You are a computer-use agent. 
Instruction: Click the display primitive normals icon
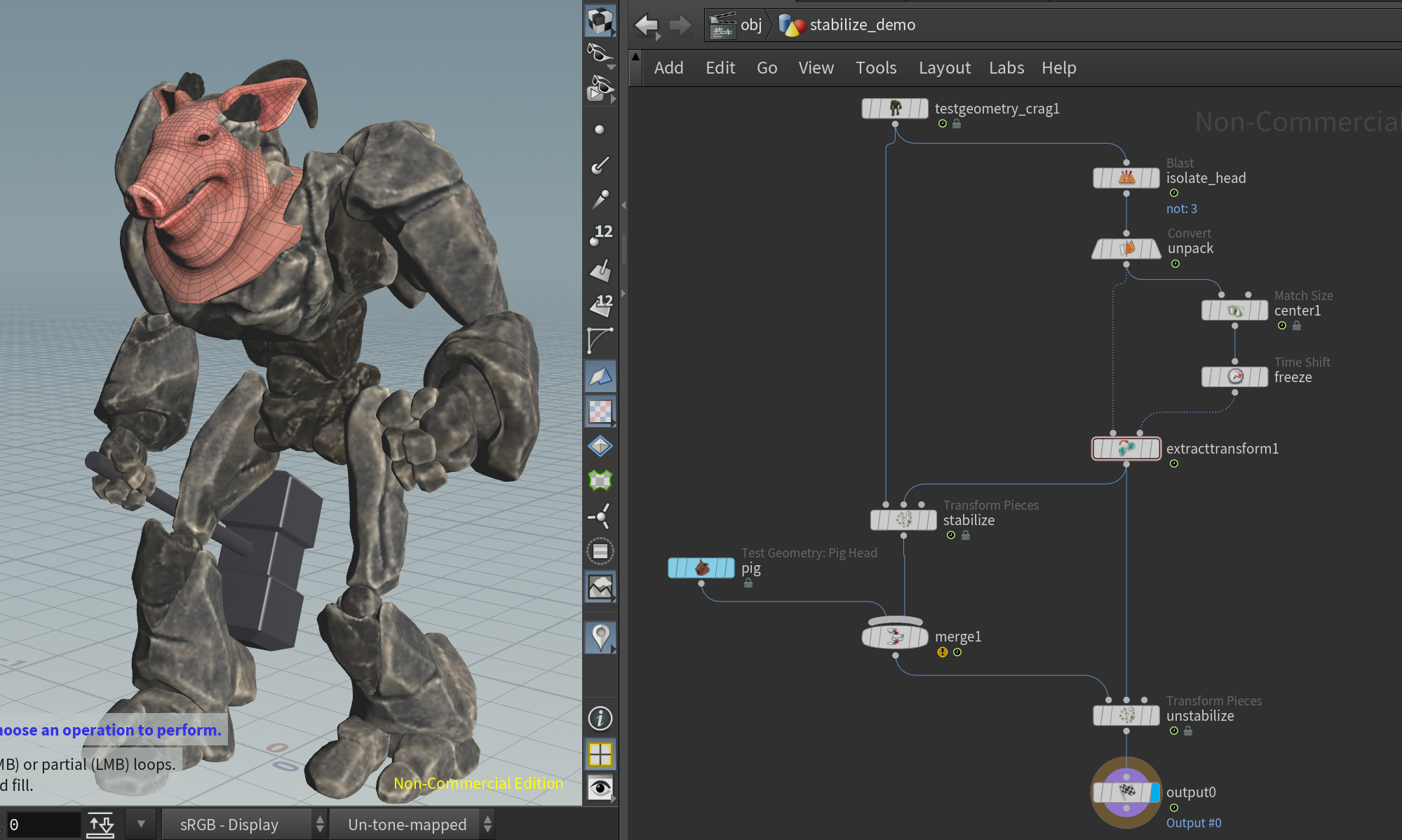(x=600, y=270)
